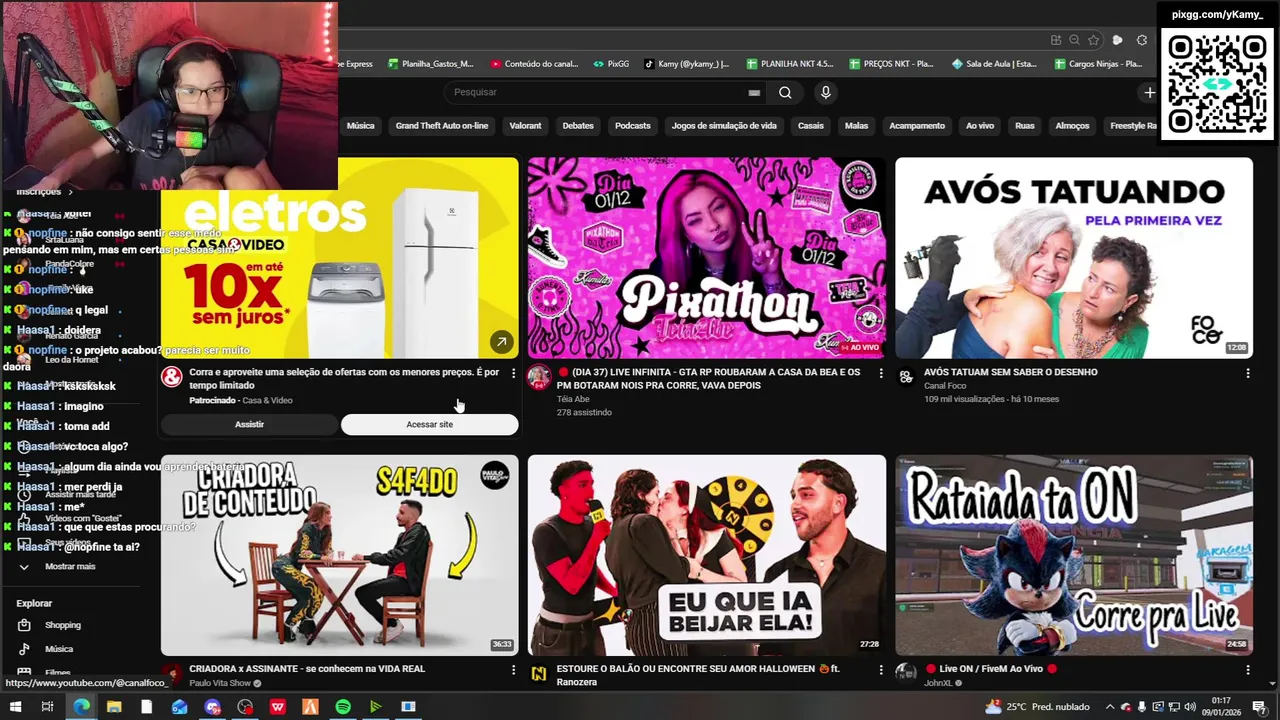Viewport: 1280px width, 720px height.
Task: Click the Assistir button on the ad
Action: pos(249,425)
